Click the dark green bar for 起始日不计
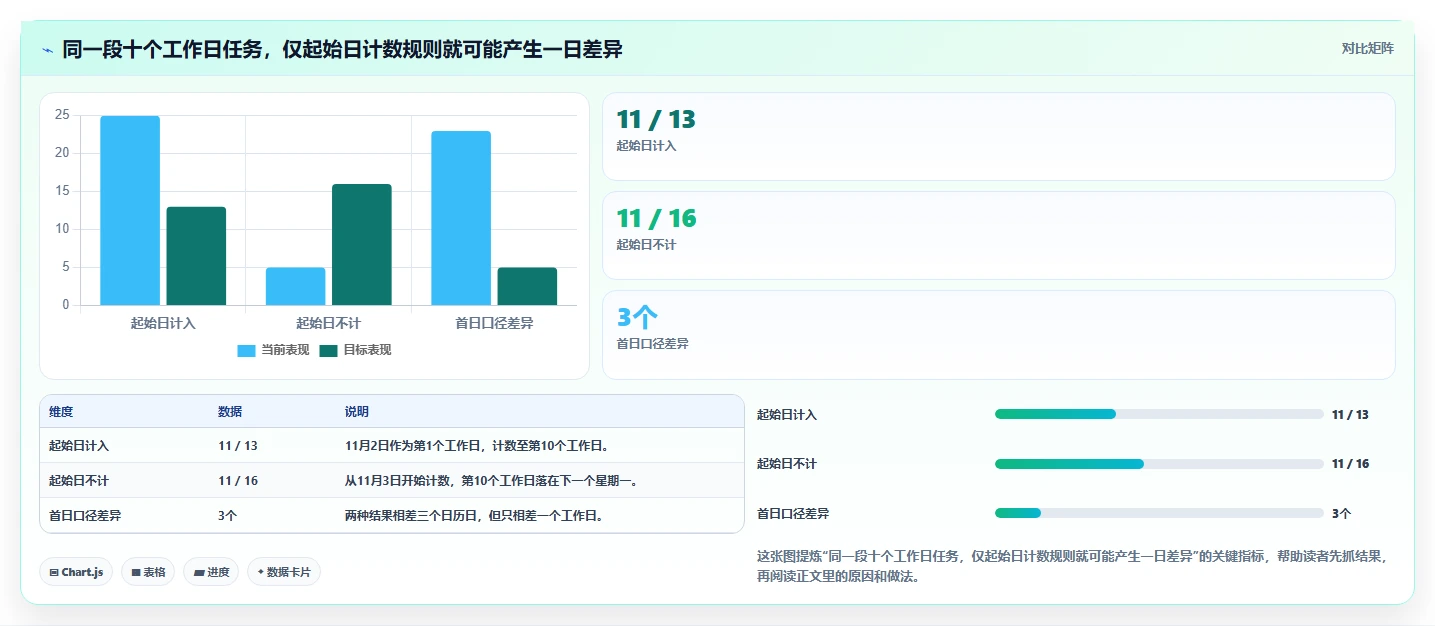Image resolution: width=1435 pixels, height=626 pixels. 362,244
